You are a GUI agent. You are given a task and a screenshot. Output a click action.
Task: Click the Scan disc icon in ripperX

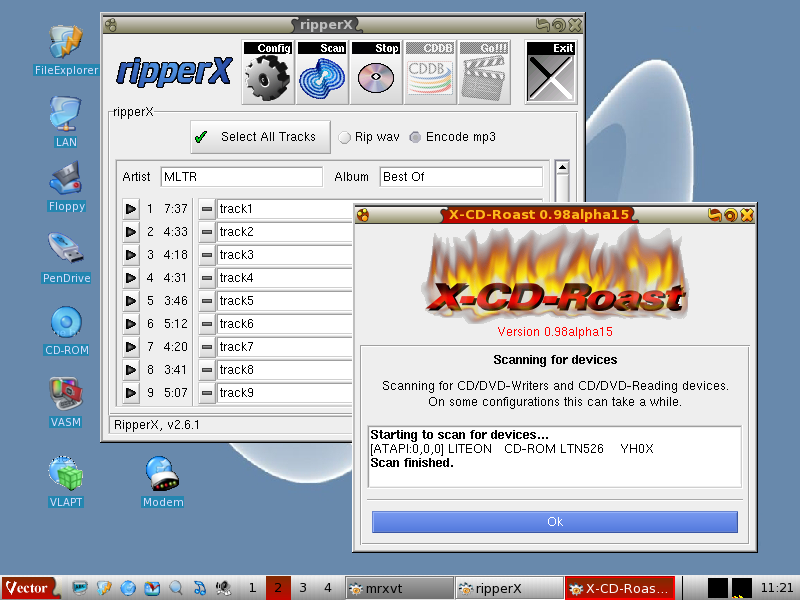coord(321,73)
